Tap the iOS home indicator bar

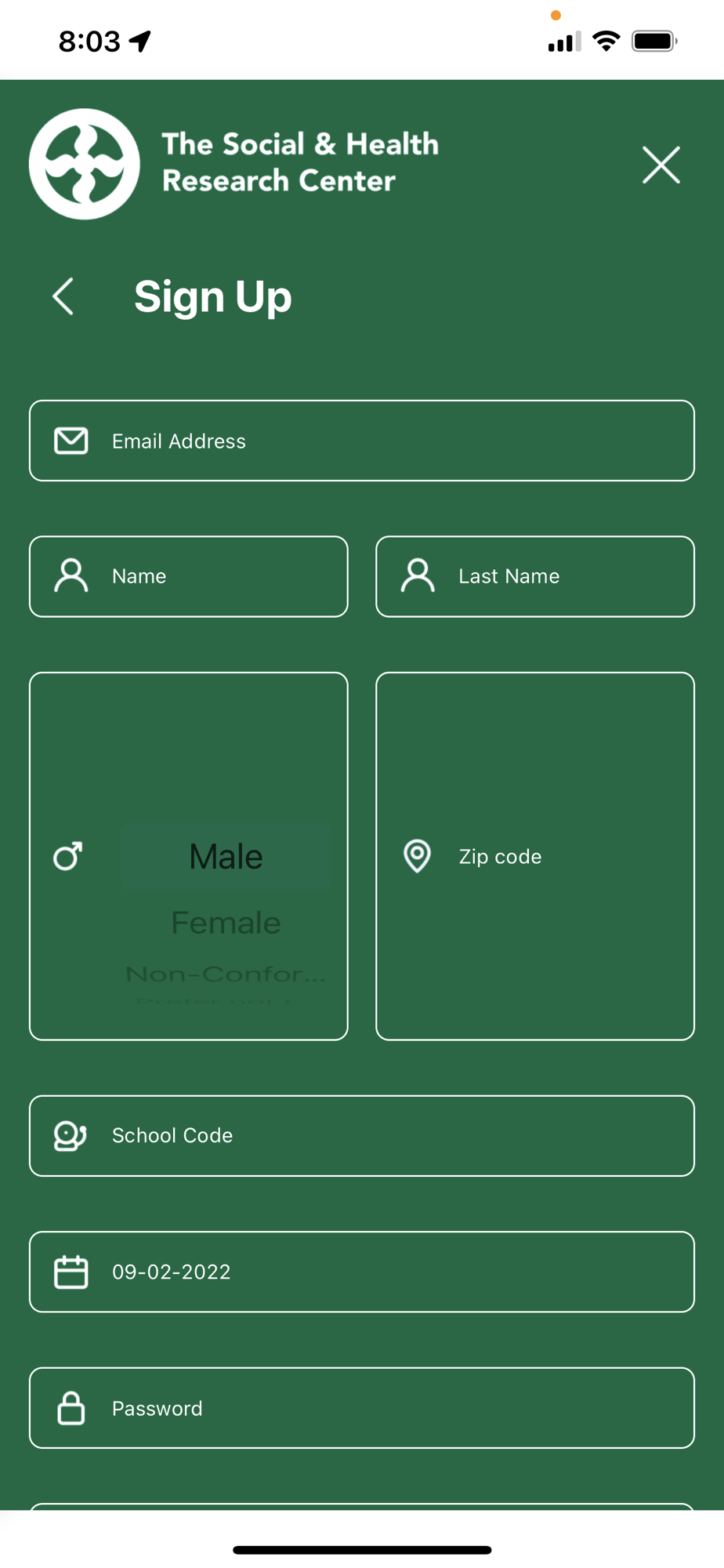(362, 1550)
